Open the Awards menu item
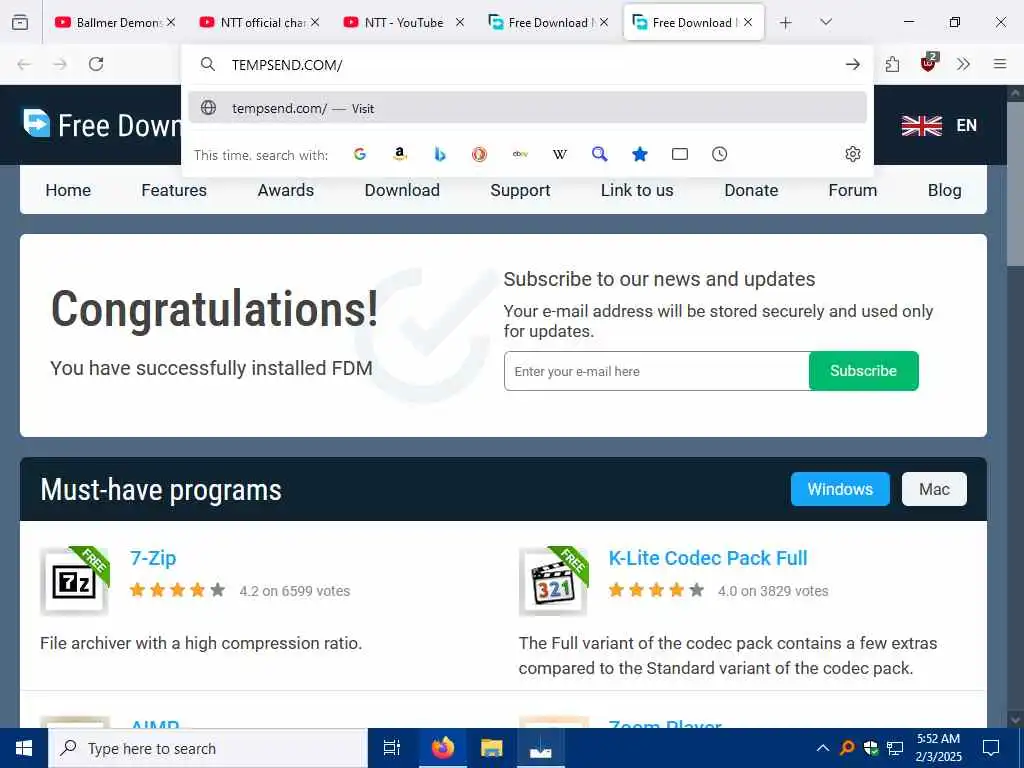Viewport: 1024px width, 768px height. [x=285, y=190]
